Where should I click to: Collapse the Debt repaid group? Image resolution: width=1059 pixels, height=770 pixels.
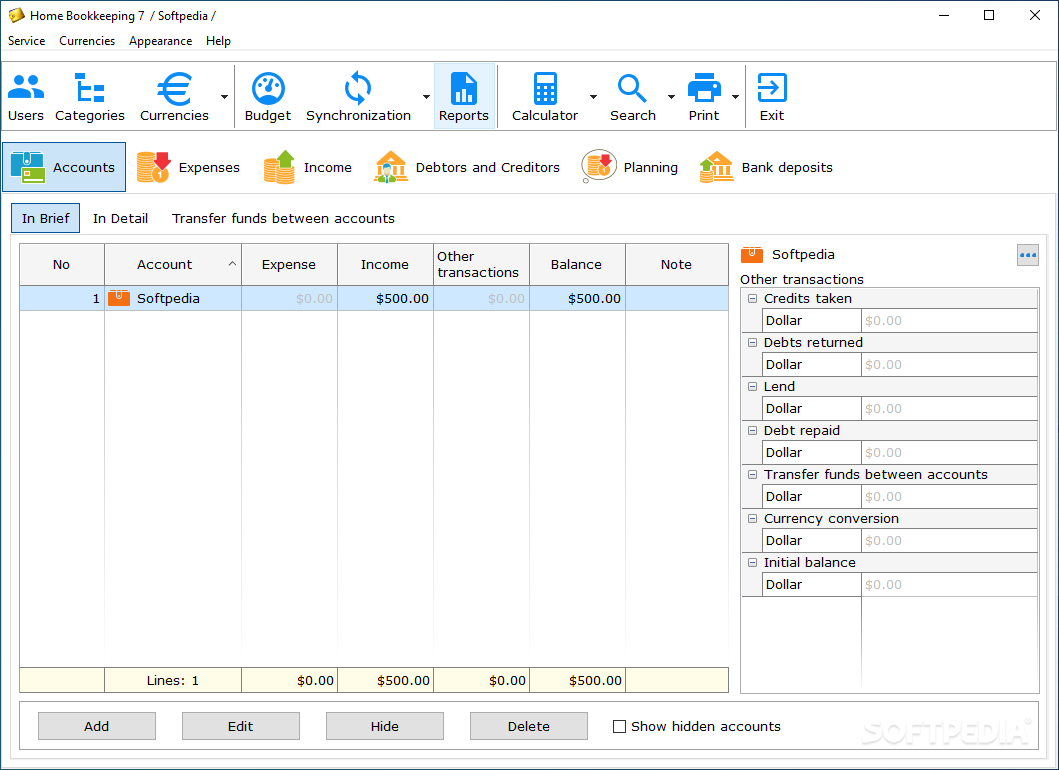coord(752,430)
